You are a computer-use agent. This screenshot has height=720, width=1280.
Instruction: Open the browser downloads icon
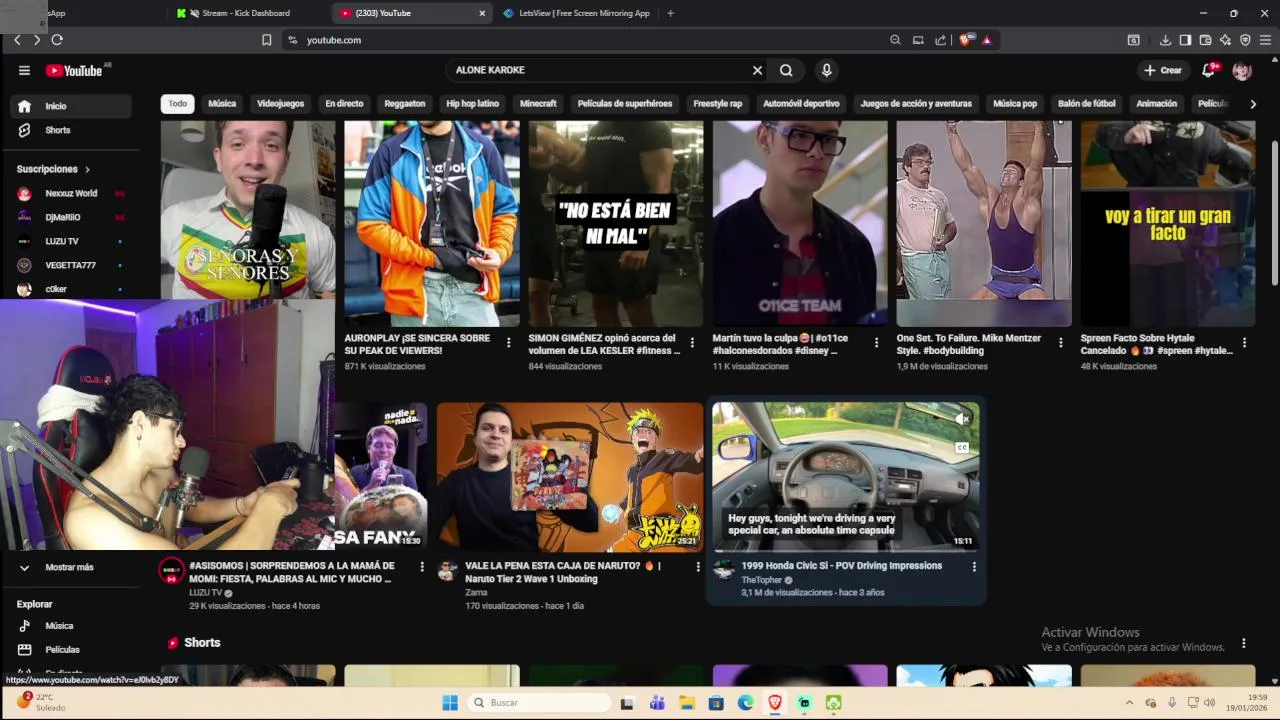tap(1165, 40)
